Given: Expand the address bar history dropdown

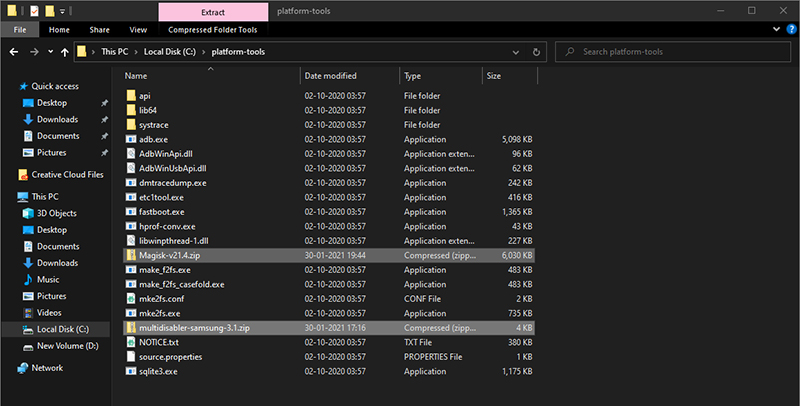Looking at the screenshot, I should 516,52.
